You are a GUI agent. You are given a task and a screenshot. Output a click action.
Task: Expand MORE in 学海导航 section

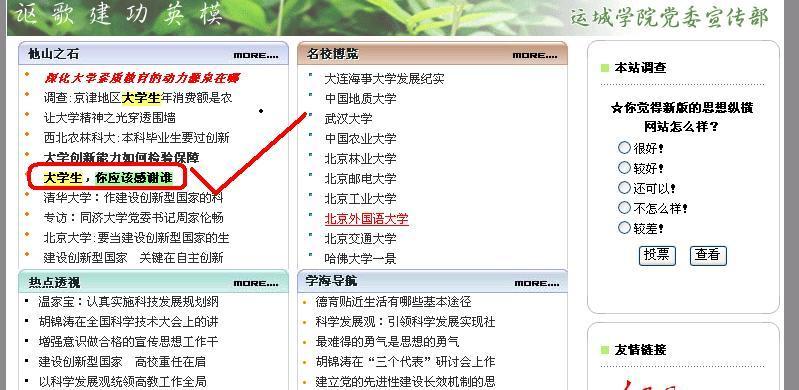tap(537, 283)
